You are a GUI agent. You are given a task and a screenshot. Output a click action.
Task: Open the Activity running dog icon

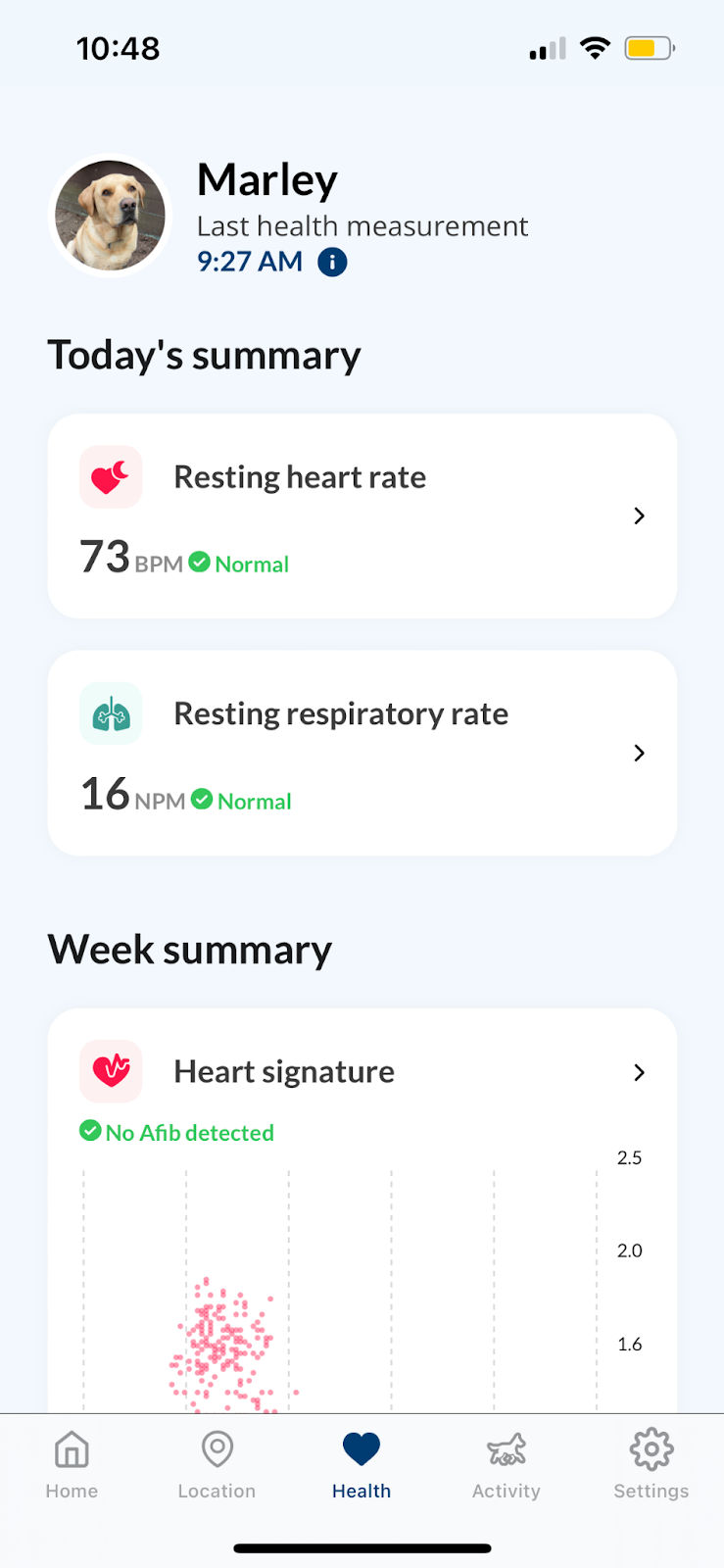coord(507,1449)
